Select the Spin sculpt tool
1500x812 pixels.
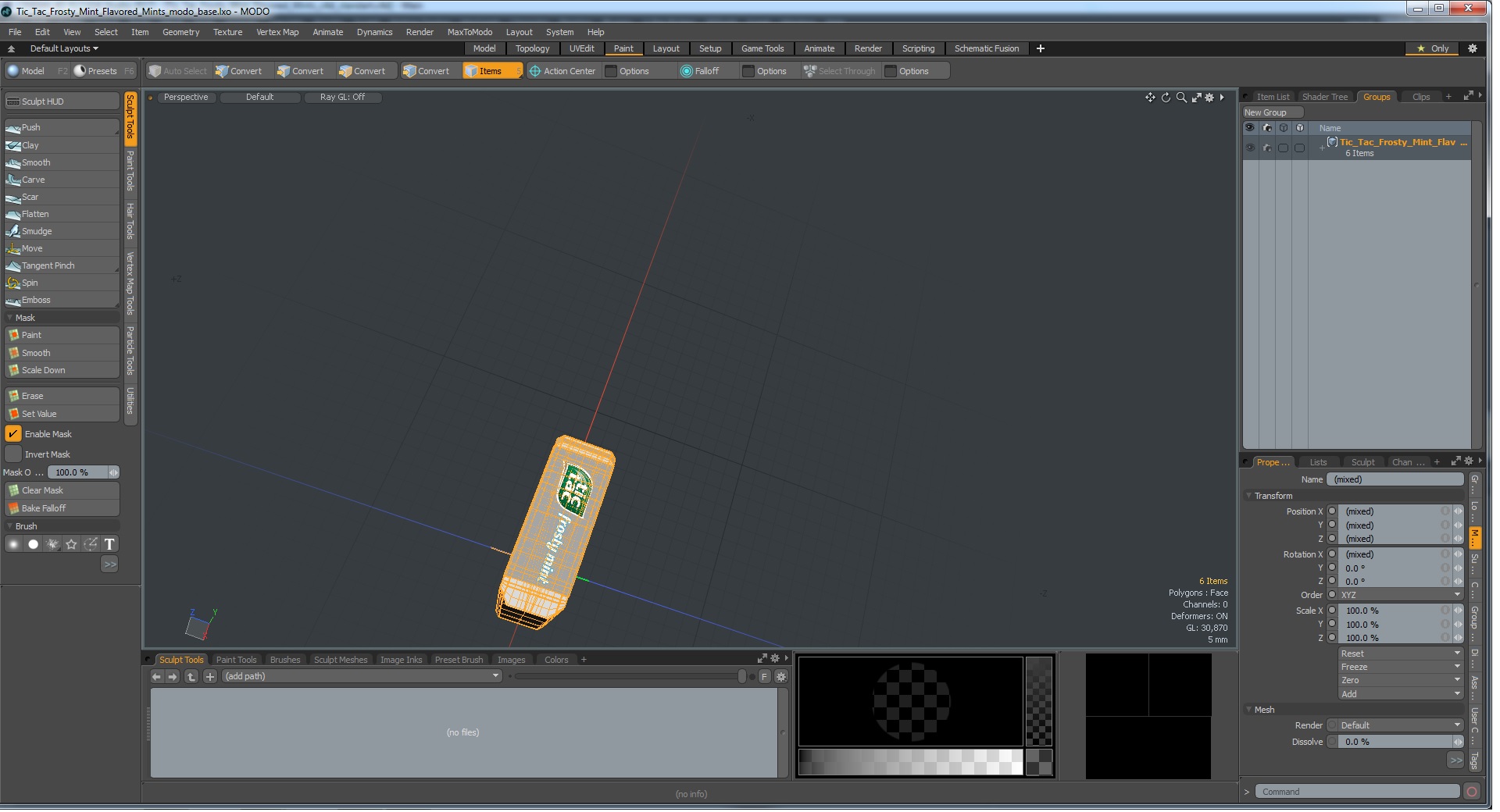tap(62, 283)
